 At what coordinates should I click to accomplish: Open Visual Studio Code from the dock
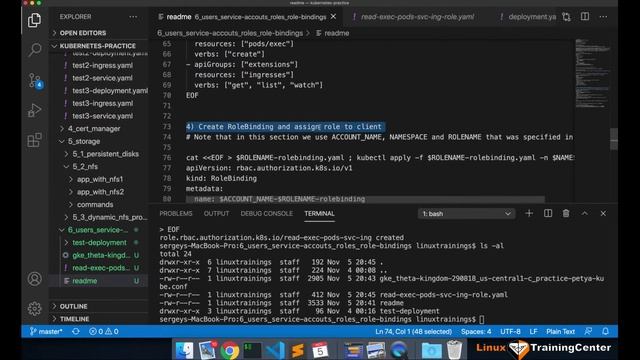pos(275,350)
